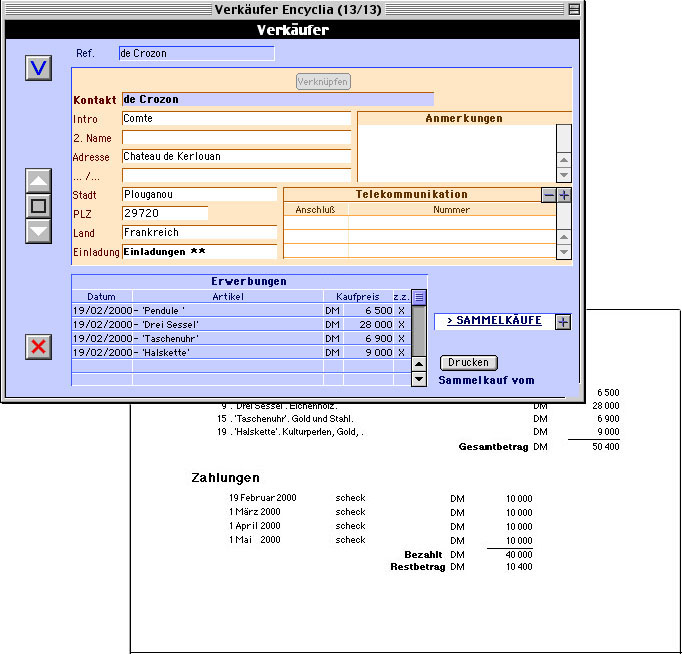Click the Verknüpfen button
The width and height of the screenshot is (682, 654).
click(323, 82)
